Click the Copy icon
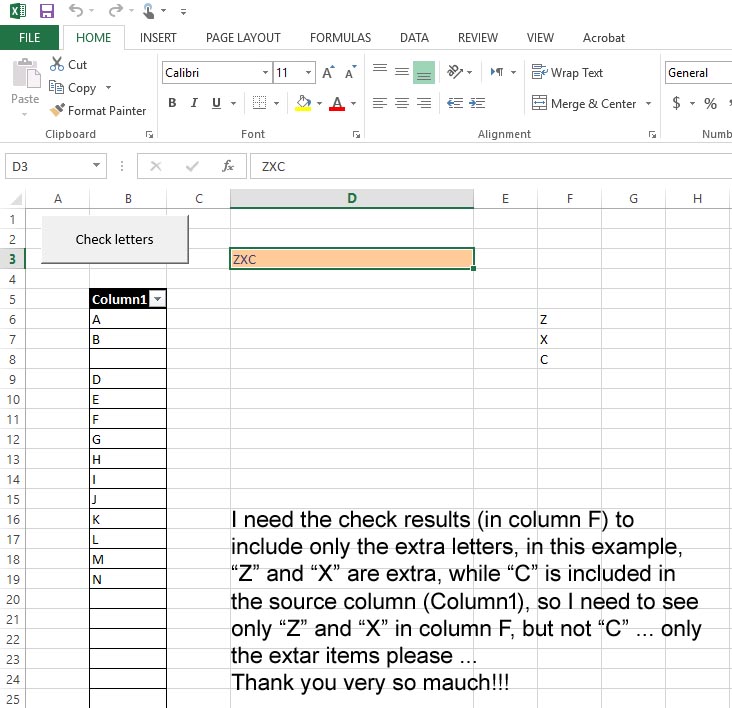The height and width of the screenshot is (708, 732). tap(56, 87)
